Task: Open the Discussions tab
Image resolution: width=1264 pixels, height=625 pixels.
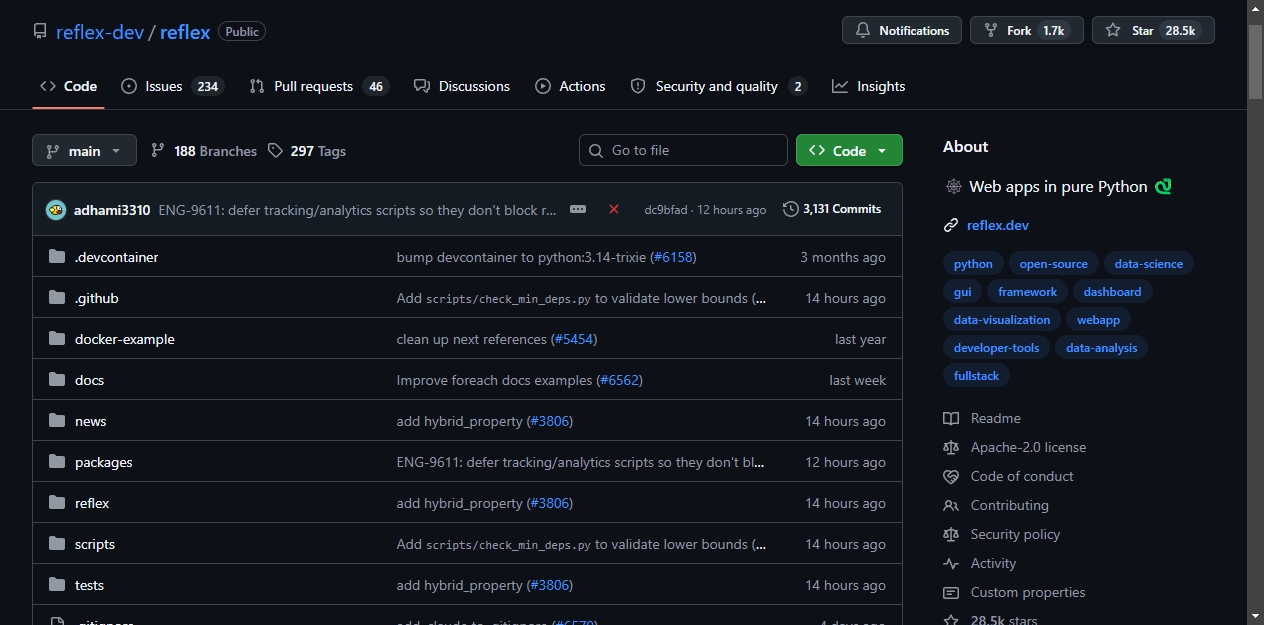Action: click(x=462, y=86)
